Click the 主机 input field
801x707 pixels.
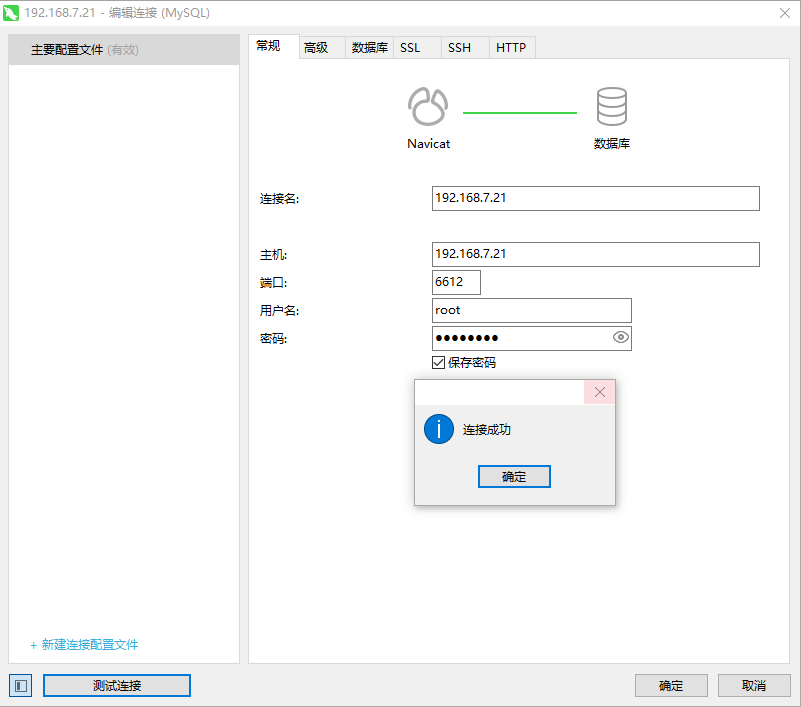click(x=596, y=254)
